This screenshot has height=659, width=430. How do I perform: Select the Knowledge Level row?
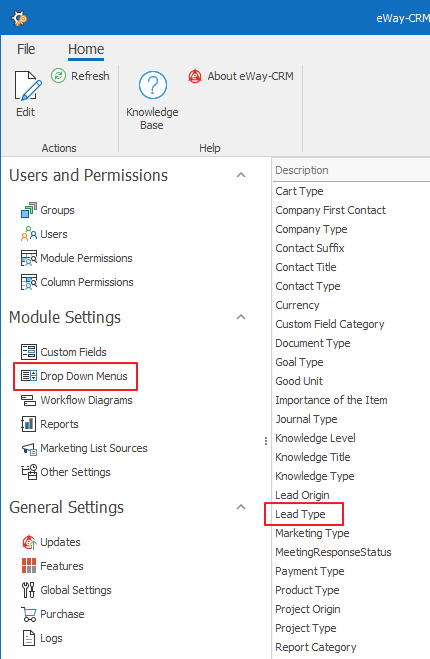[x=351, y=438]
